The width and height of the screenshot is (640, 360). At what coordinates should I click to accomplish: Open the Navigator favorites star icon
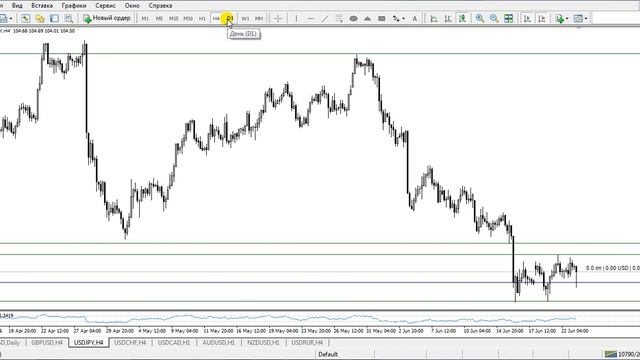tap(40, 18)
